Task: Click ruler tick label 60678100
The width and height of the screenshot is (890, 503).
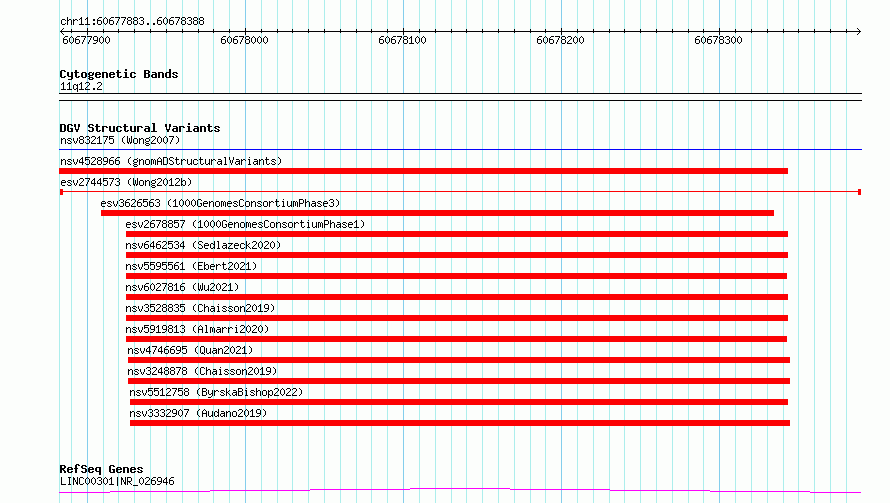Action: click(402, 40)
